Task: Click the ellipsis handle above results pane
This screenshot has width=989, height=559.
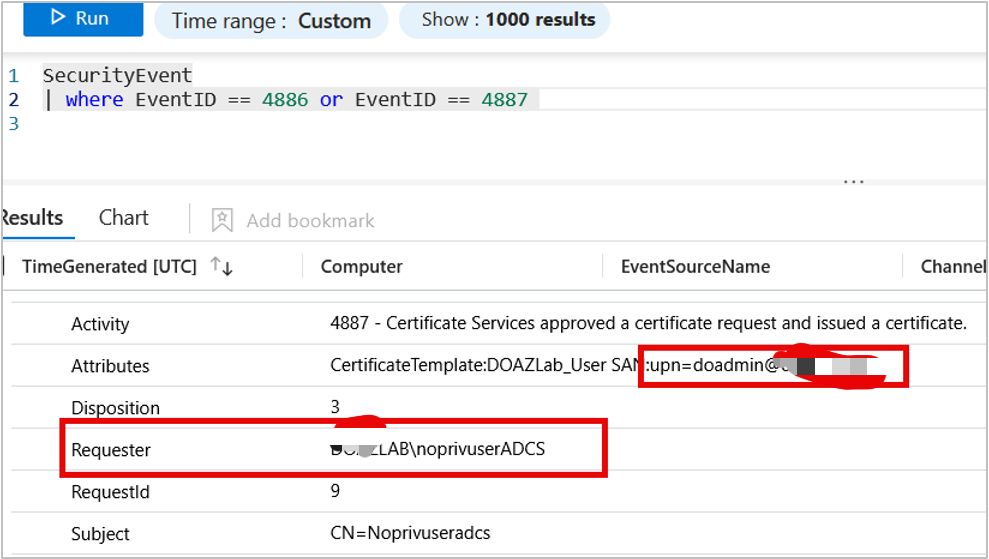Action: [x=853, y=182]
